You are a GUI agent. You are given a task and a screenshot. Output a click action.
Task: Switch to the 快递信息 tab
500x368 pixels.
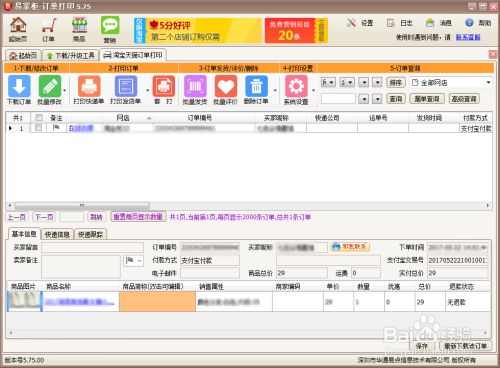click(x=57, y=234)
